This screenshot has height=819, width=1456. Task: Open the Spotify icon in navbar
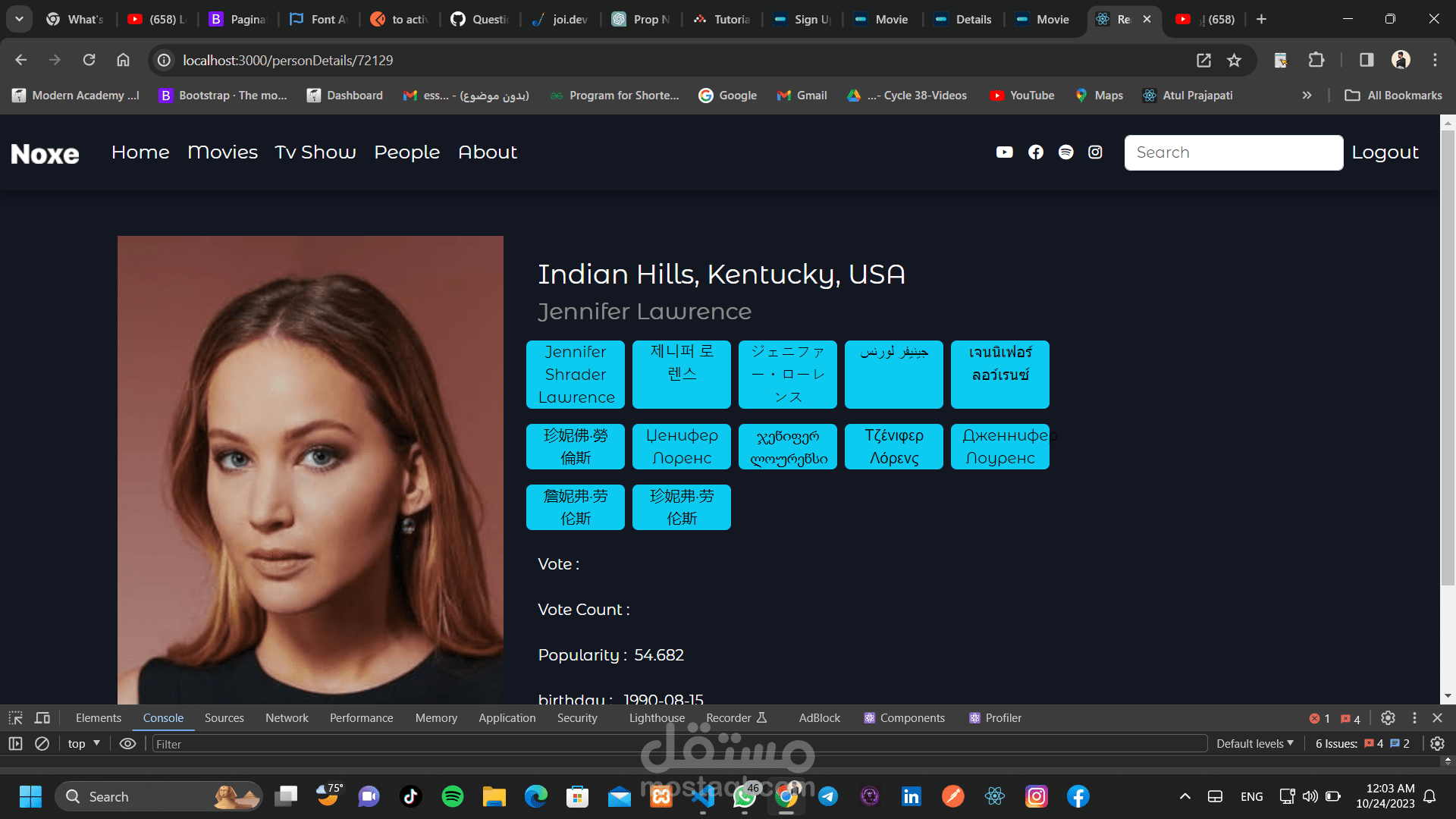pos(1065,152)
